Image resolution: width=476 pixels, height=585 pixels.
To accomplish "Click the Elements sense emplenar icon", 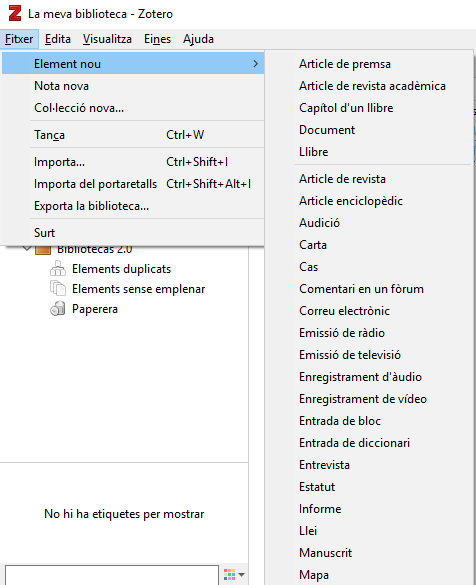I will [x=58, y=289].
